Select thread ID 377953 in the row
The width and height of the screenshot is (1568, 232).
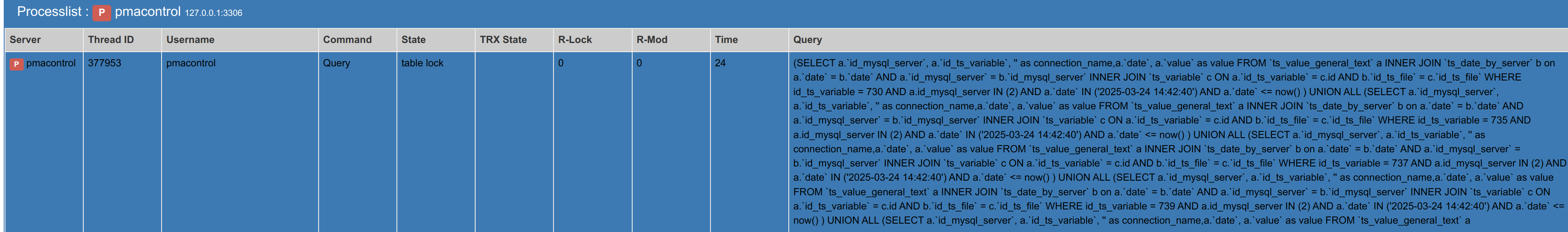[x=104, y=63]
